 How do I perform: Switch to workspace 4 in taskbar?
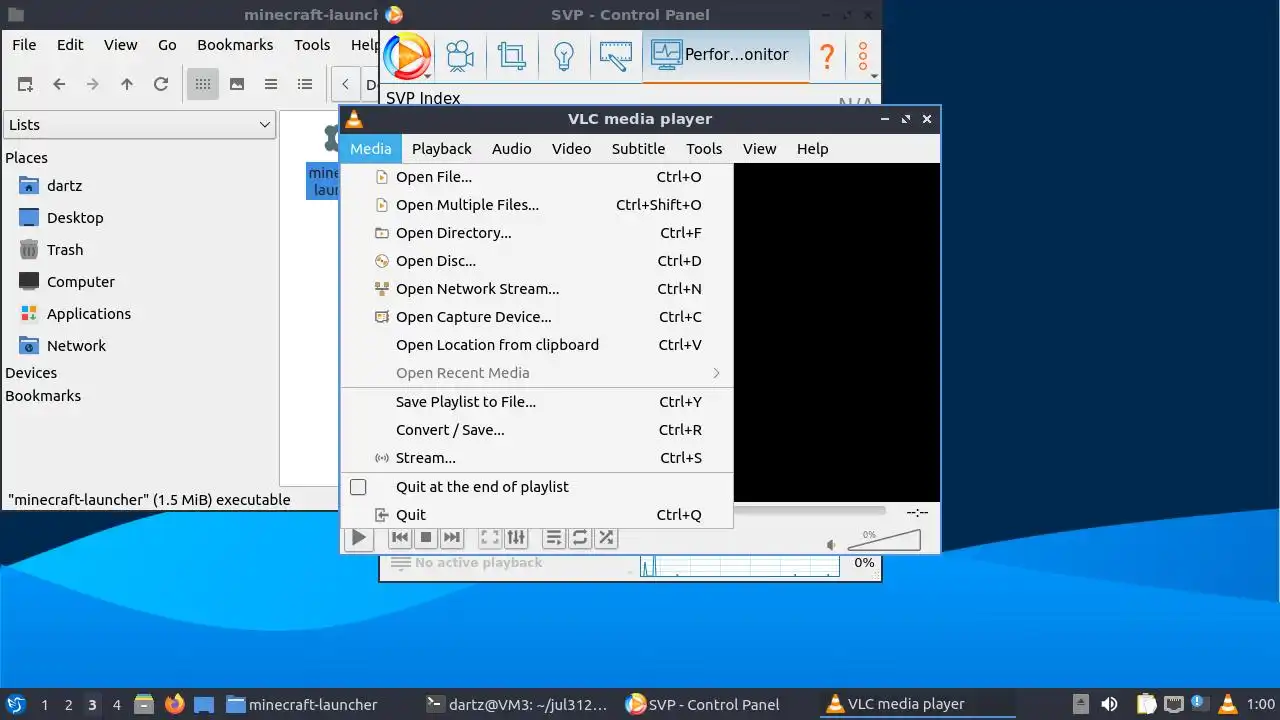click(x=116, y=705)
